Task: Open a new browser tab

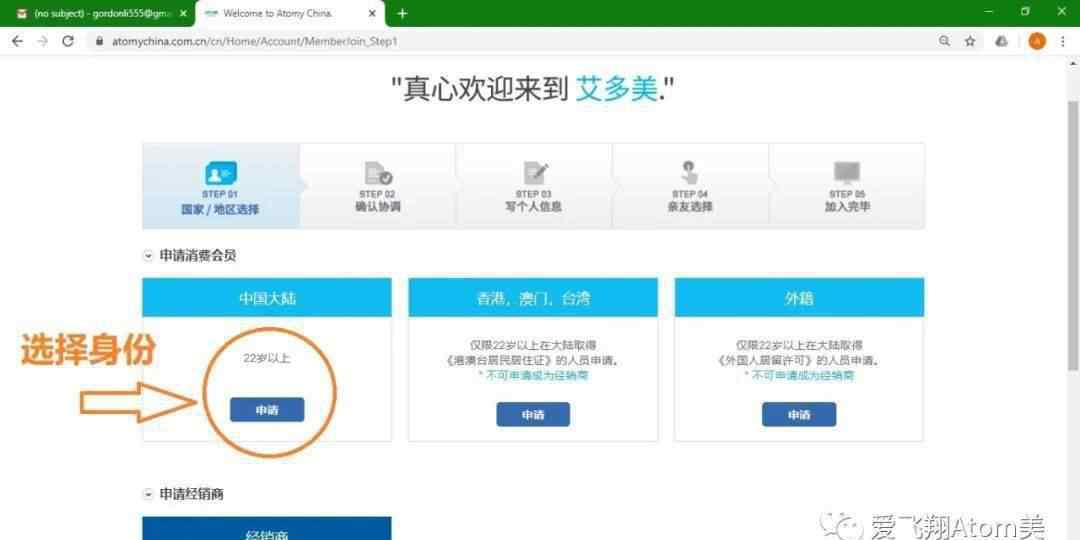Action: click(x=403, y=13)
